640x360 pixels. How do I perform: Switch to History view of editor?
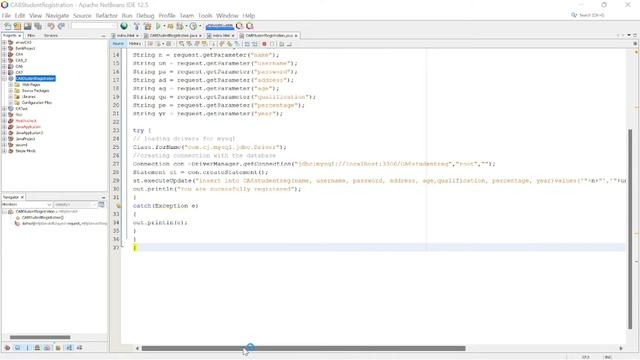pos(134,44)
